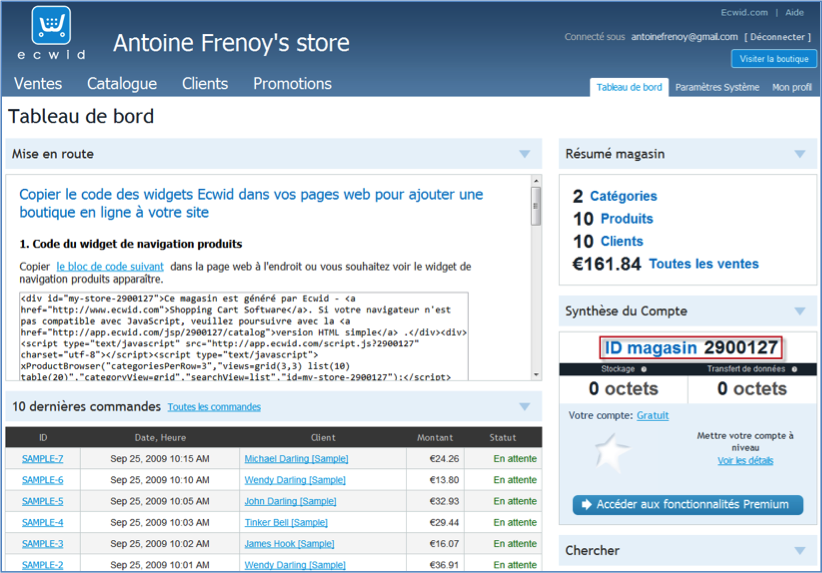This screenshot has height=573, width=822.
Task: Open the Clients menu
Action: [205, 84]
